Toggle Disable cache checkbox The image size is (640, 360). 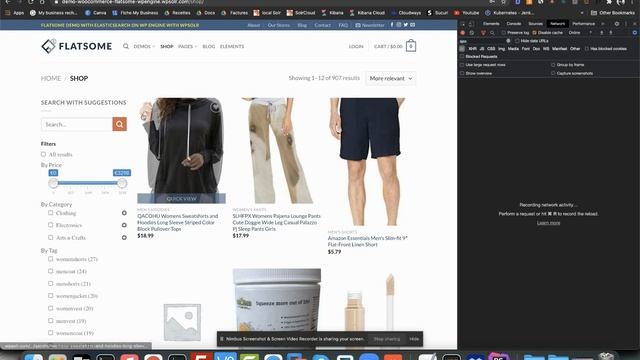click(534, 33)
